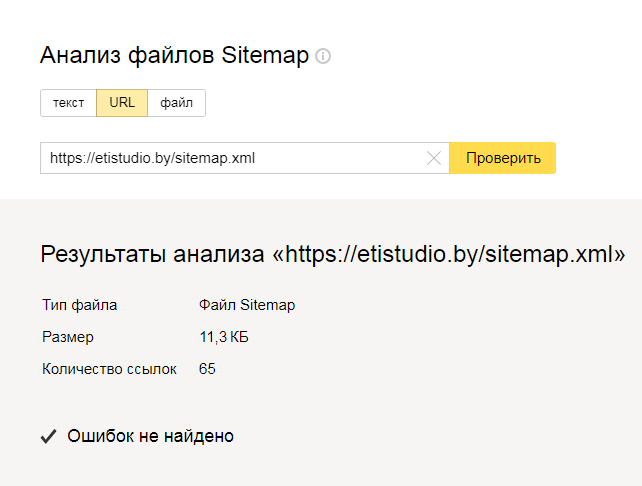Click the checkmark icon before Ошибок не найдено
Viewport: 642px width, 486px height.
coord(47,436)
